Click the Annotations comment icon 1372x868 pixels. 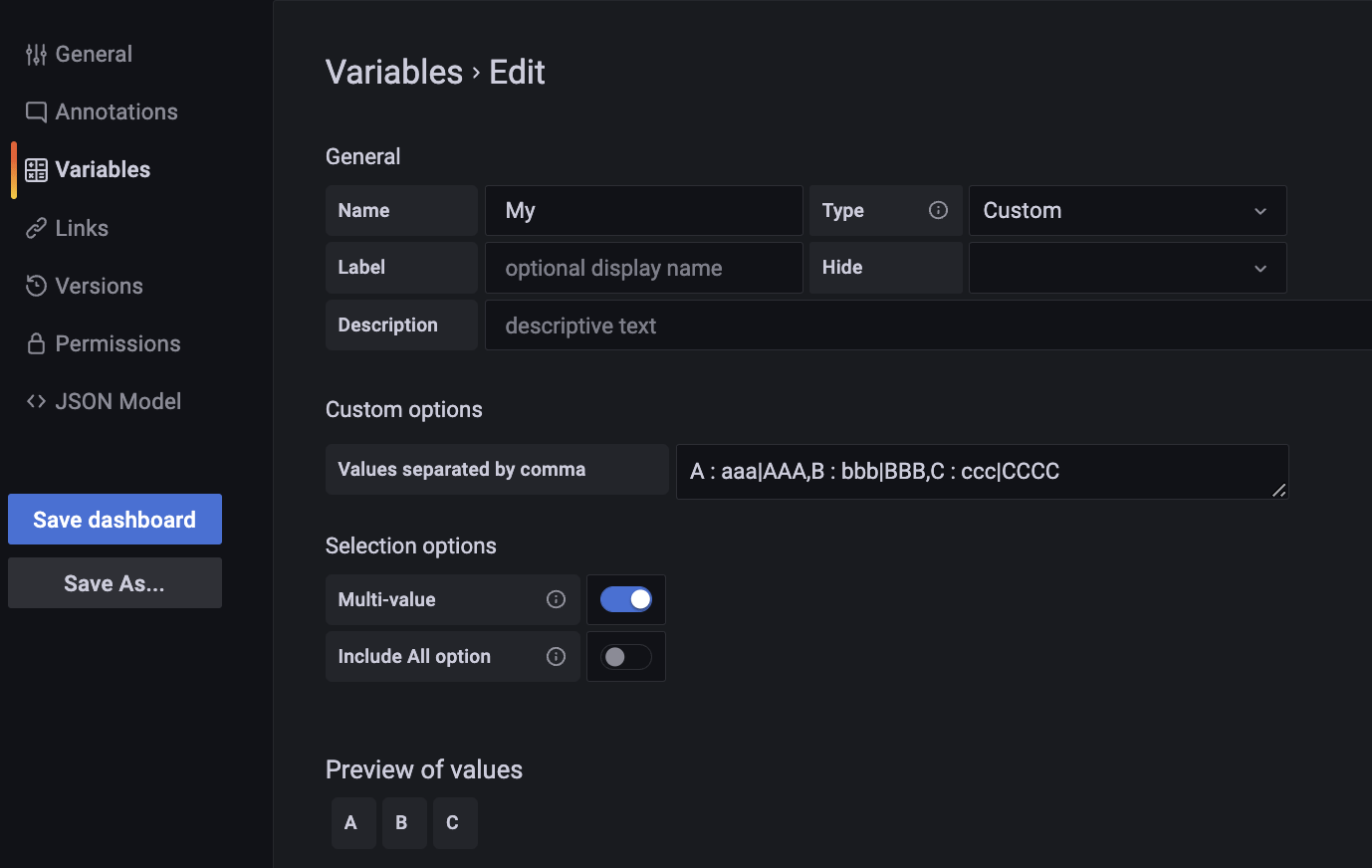pyautogui.click(x=36, y=112)
